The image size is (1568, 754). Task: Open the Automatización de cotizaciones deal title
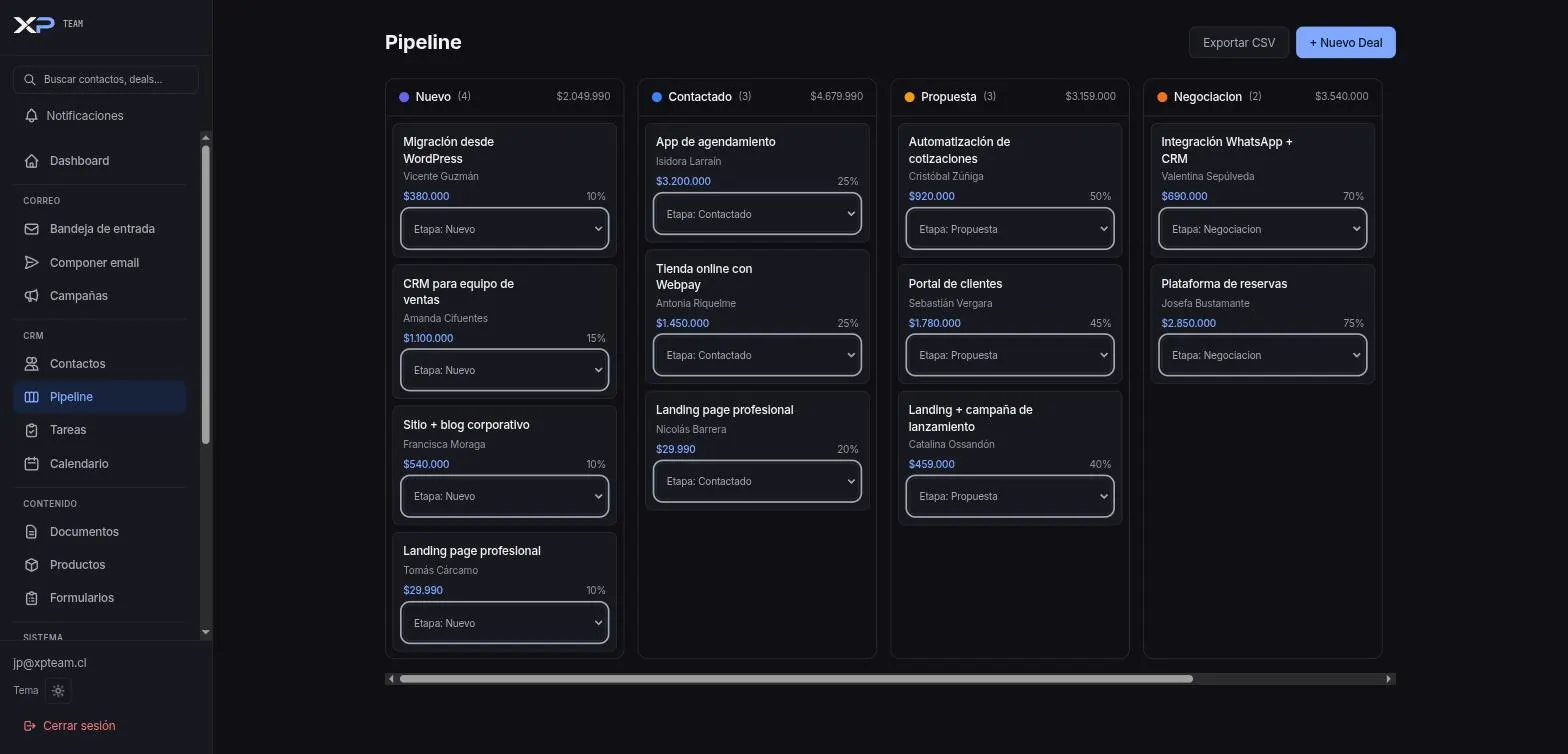coord(959,150)
